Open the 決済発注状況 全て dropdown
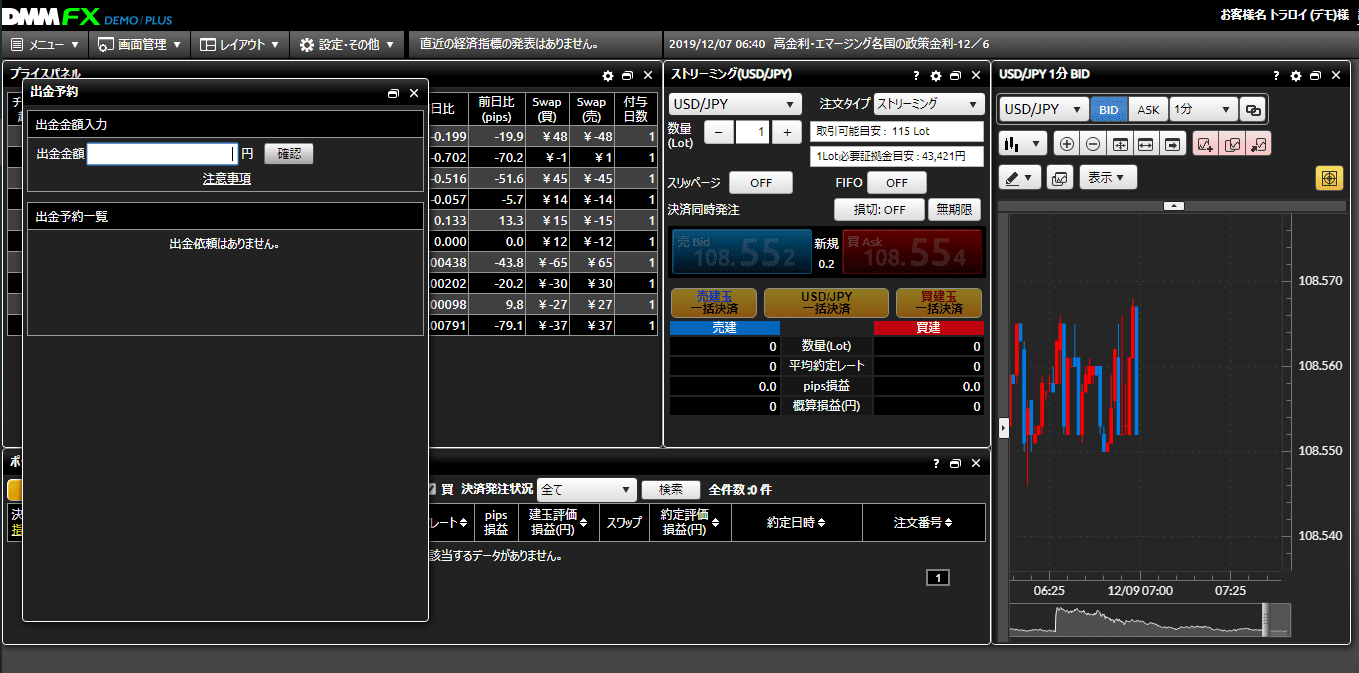 point(586,490)
